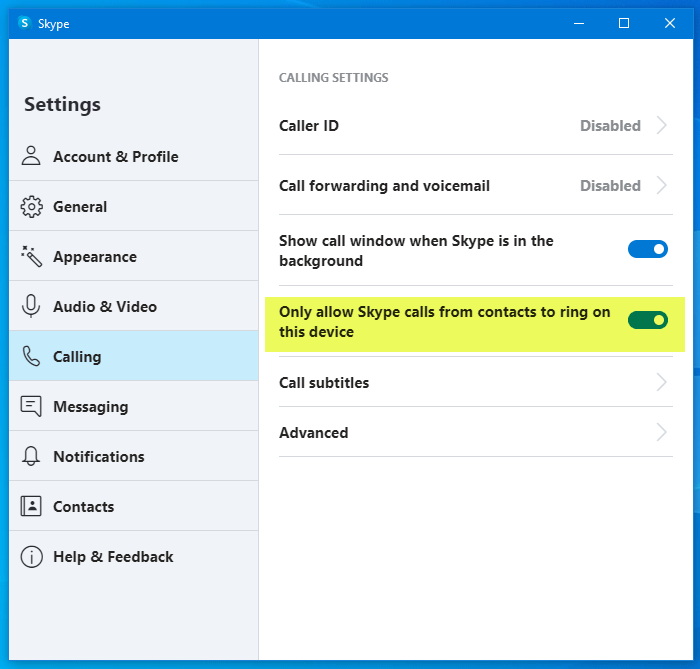
Task: Click the Help & Feedback info icon
Action: 31,557
